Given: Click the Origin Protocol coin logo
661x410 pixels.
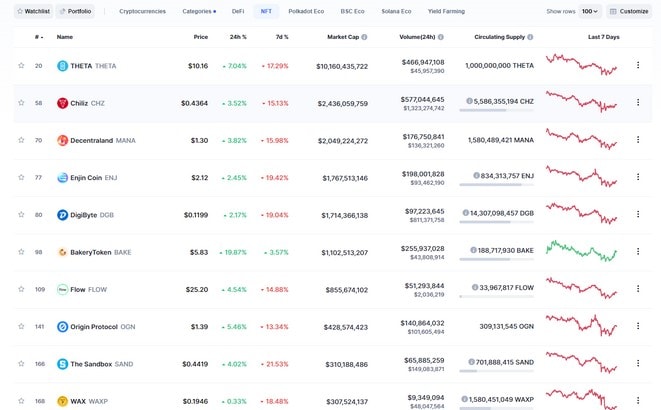Looking at the screenshot, I should pos(62,327).
